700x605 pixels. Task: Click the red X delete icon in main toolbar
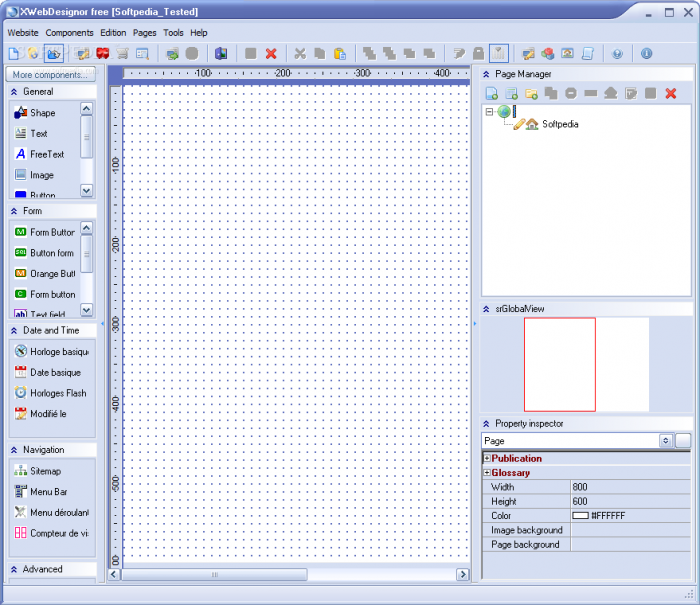[271, 53]
